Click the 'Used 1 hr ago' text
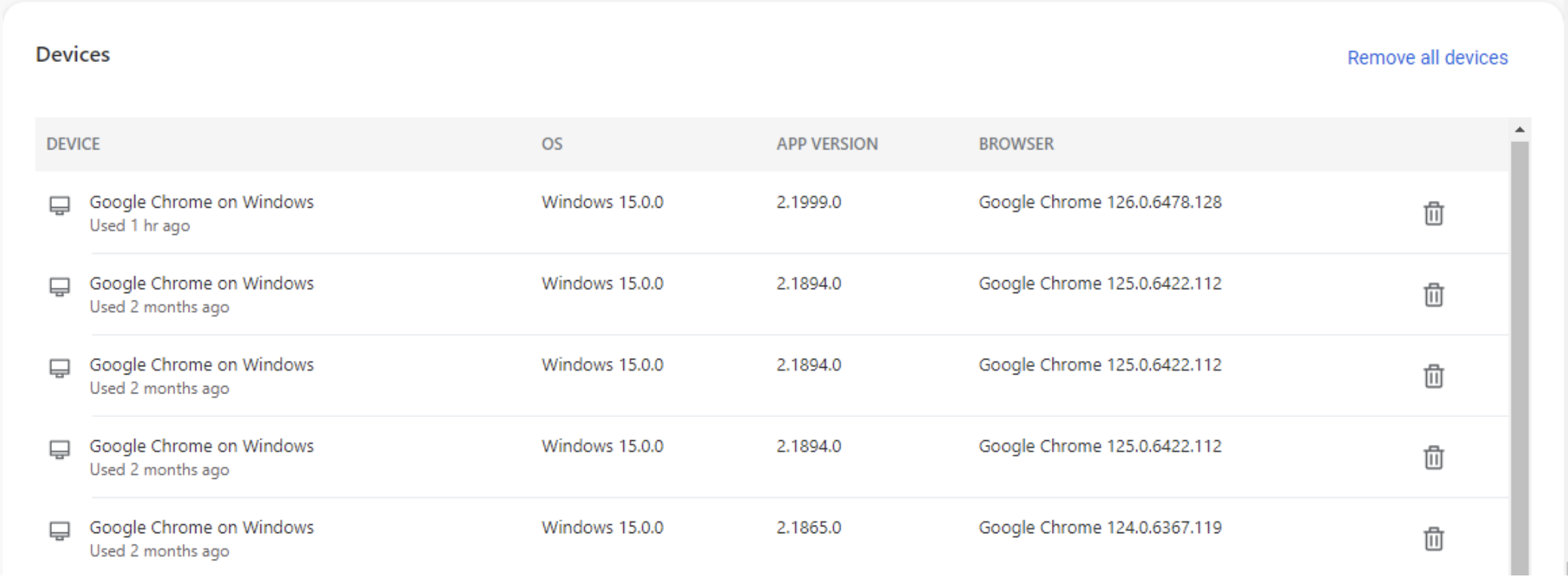 point(140,226)
